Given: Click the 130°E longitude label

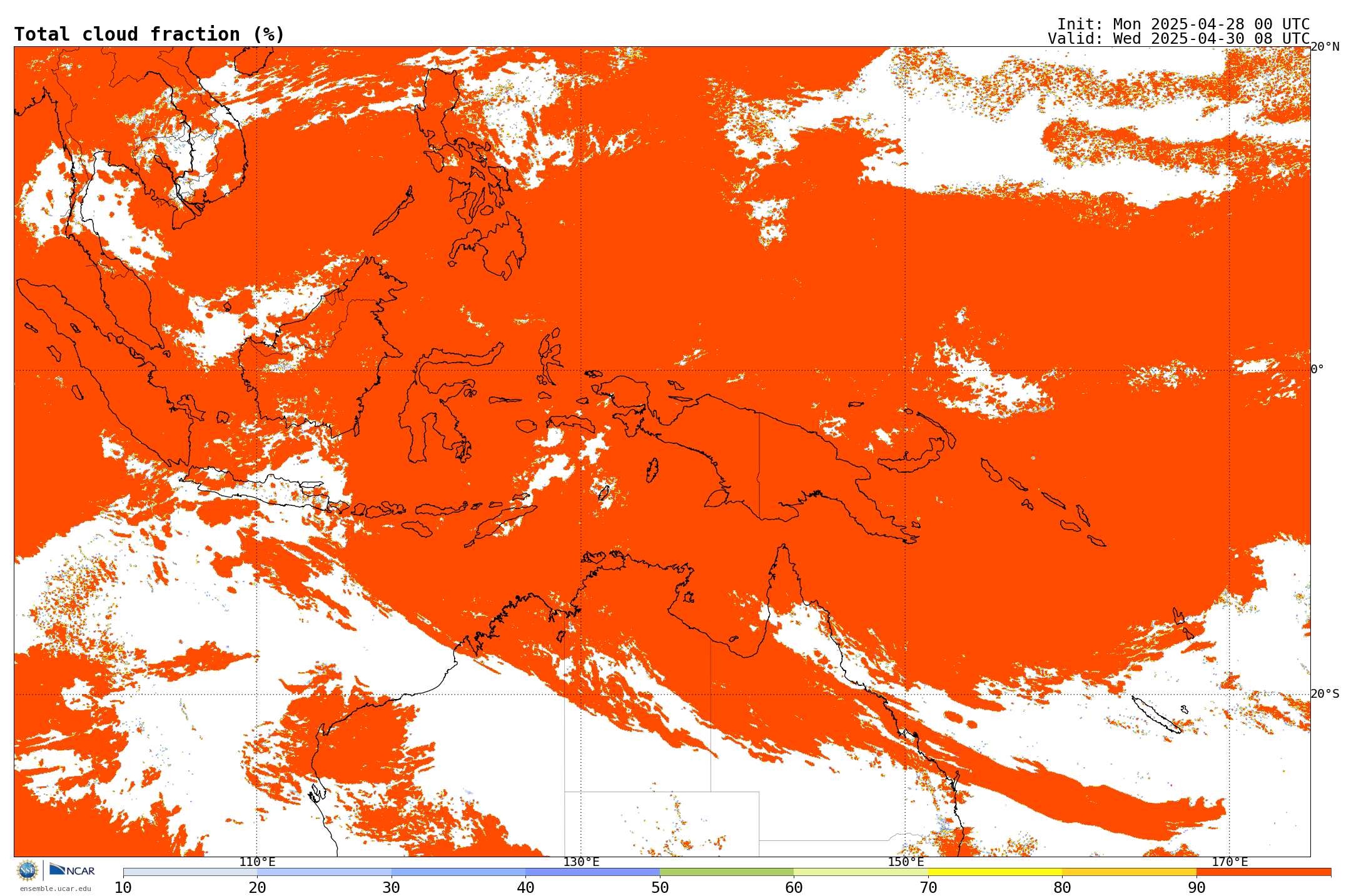Looking at the screenshot, I should (581, 862).
